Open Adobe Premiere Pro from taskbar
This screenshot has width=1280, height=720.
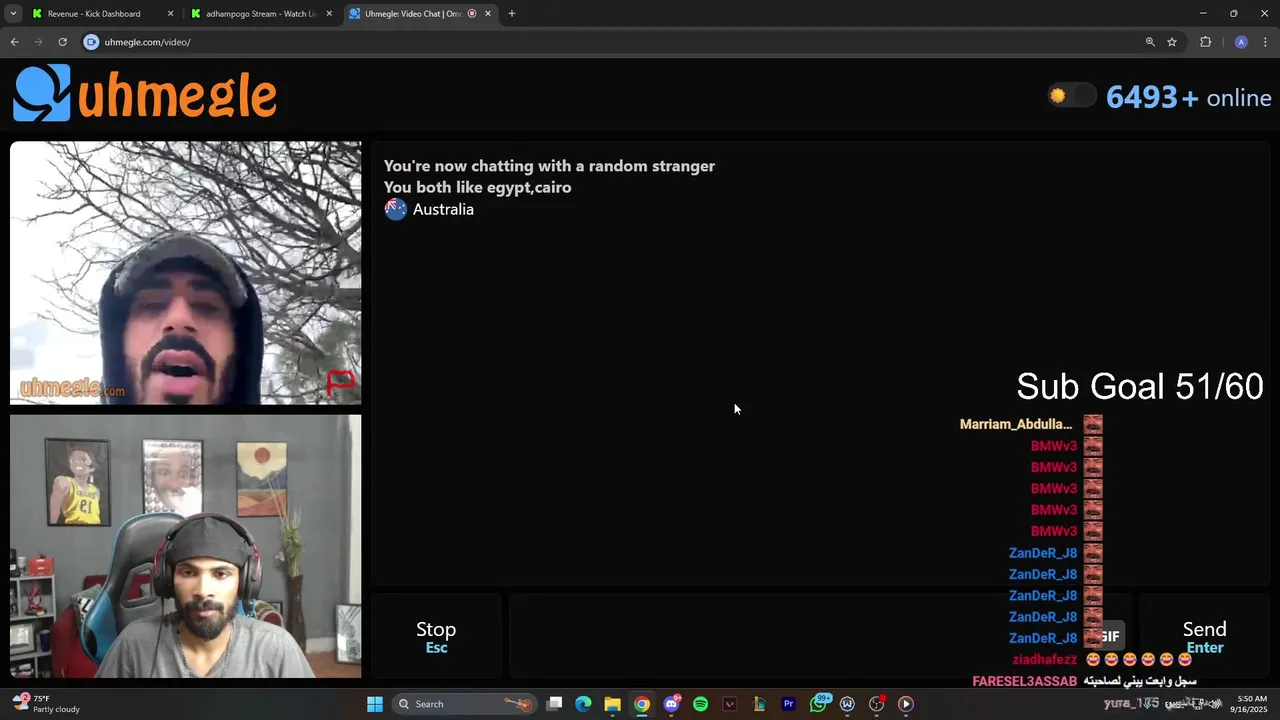(x=788, y=704)
